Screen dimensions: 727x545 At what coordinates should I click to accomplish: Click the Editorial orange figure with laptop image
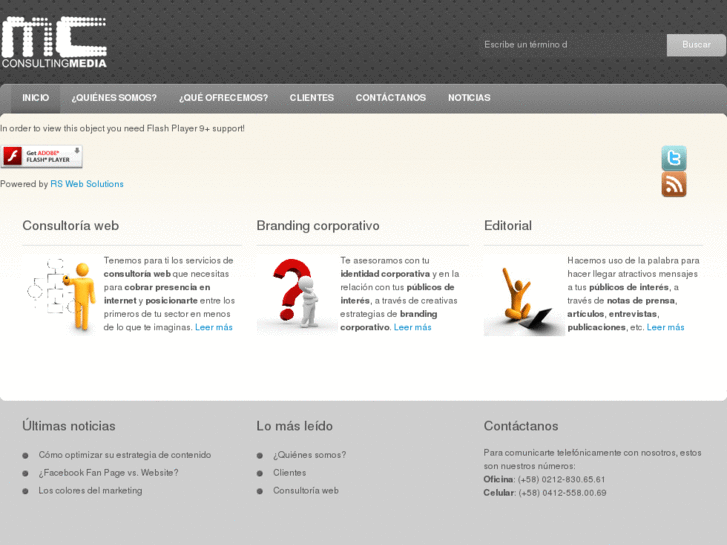click(524, 295)
